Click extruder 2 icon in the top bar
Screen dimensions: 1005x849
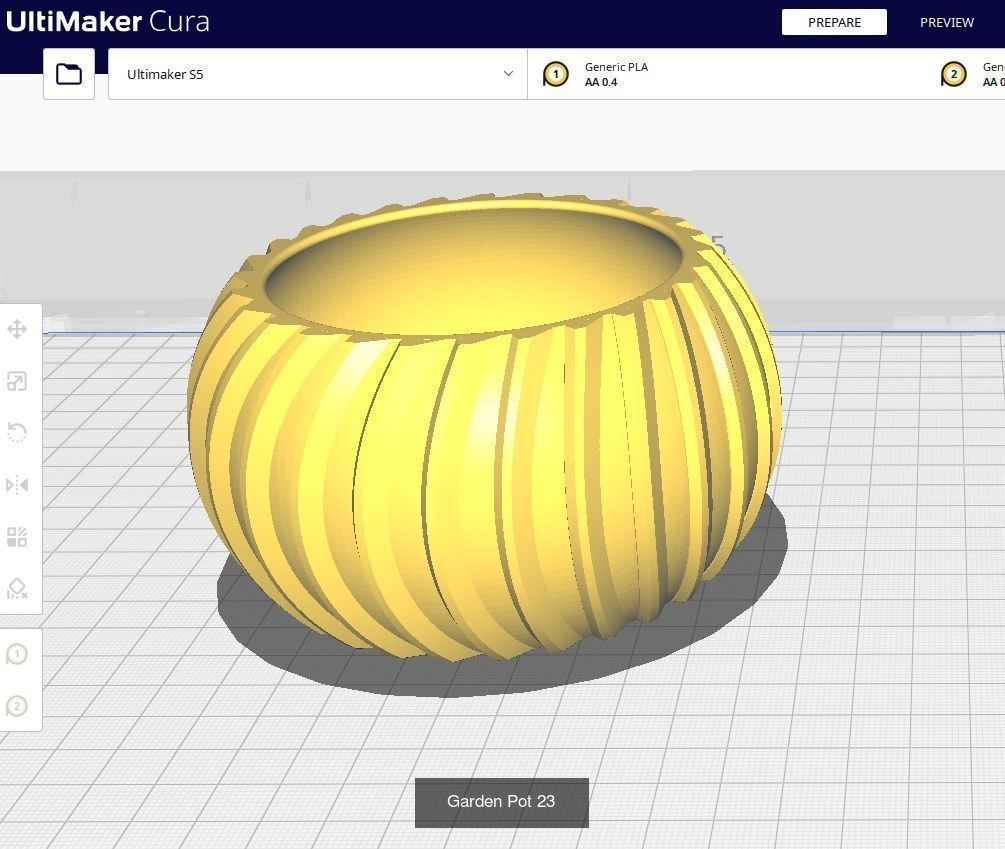pyautogui.click(x=953, y=74)
